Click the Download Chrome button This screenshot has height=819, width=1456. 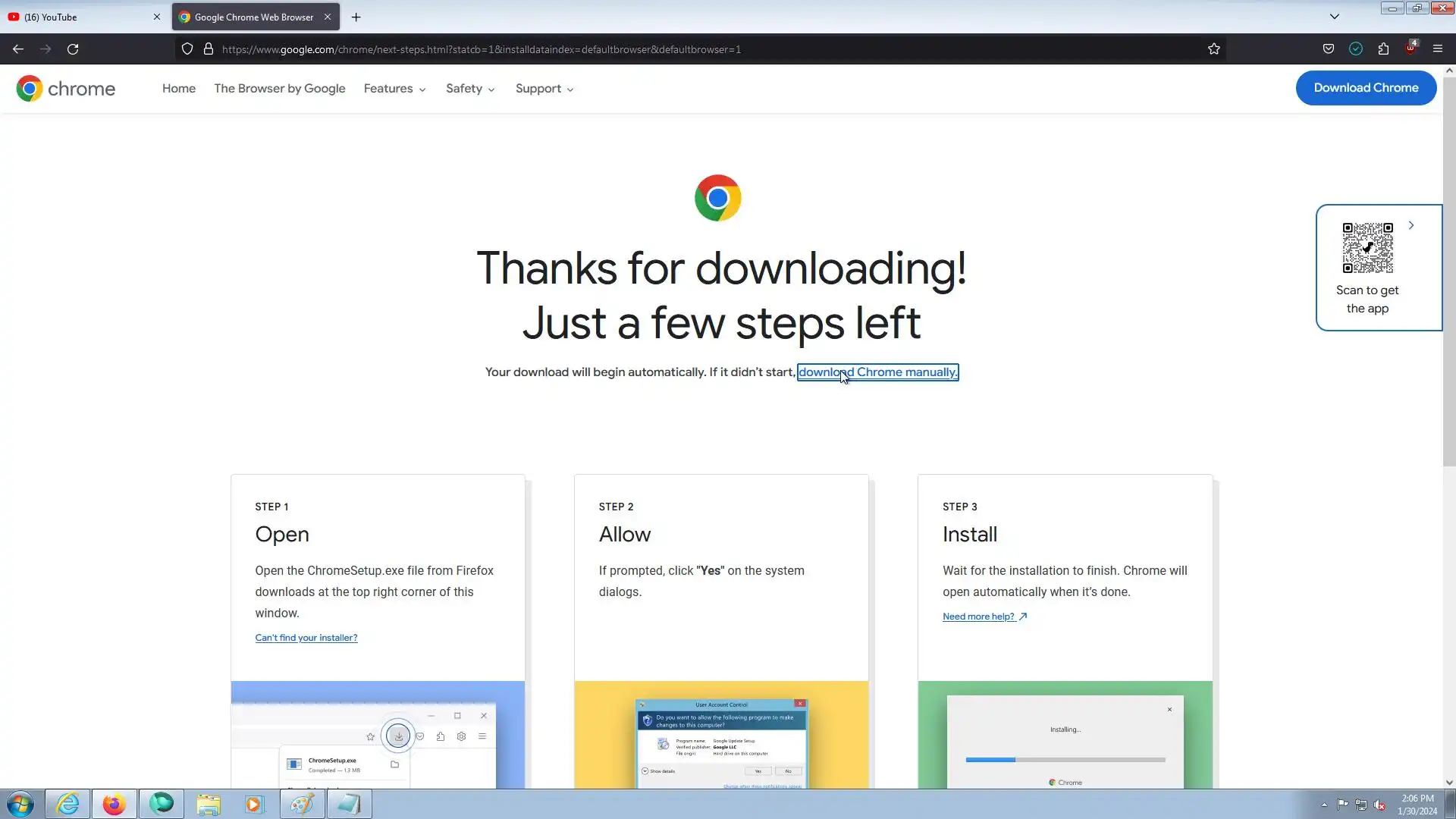point(1366,88)
